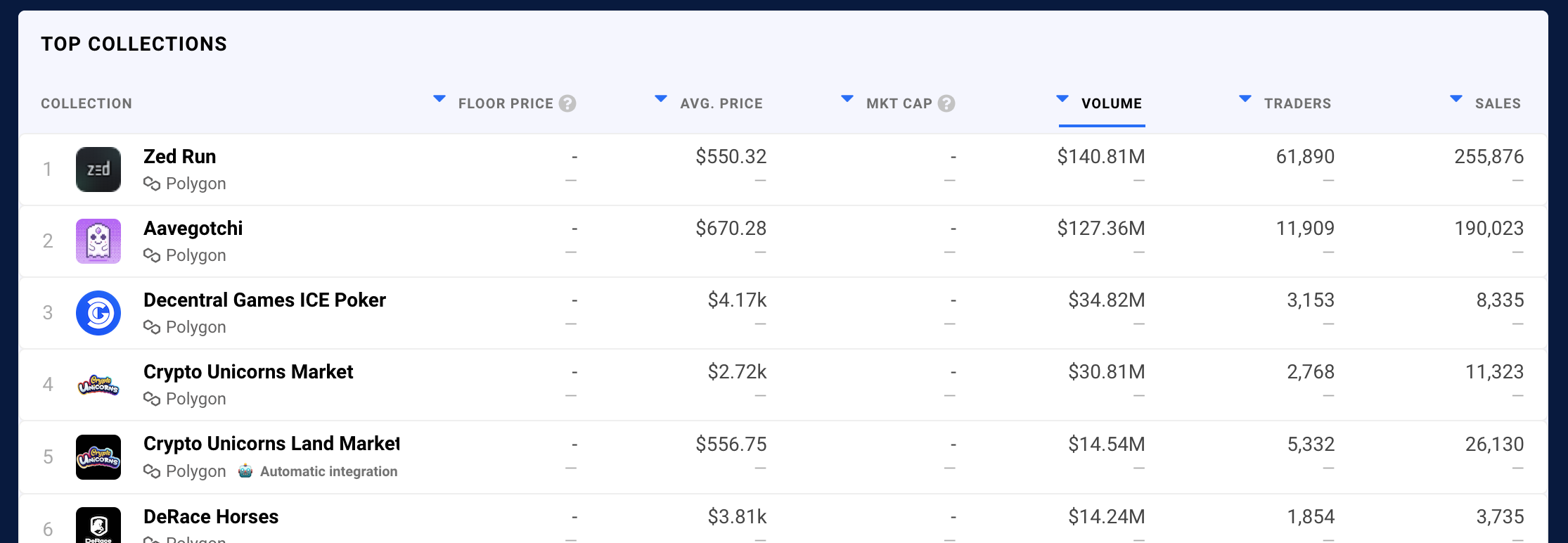
Task: Click the Collection column header
Action: [x=86, y=103]
